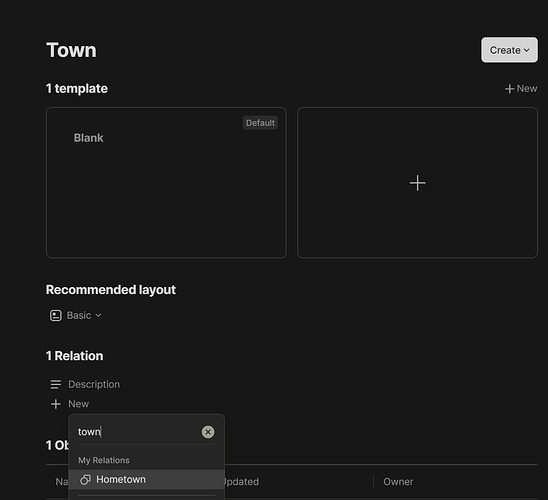Focus the relation search field containing town

click(x=138, y=432)
